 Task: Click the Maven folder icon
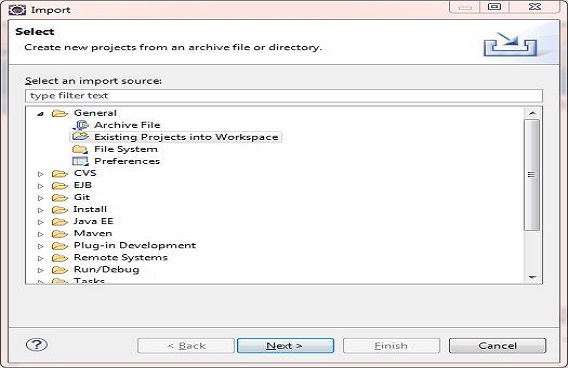point(60,234)
